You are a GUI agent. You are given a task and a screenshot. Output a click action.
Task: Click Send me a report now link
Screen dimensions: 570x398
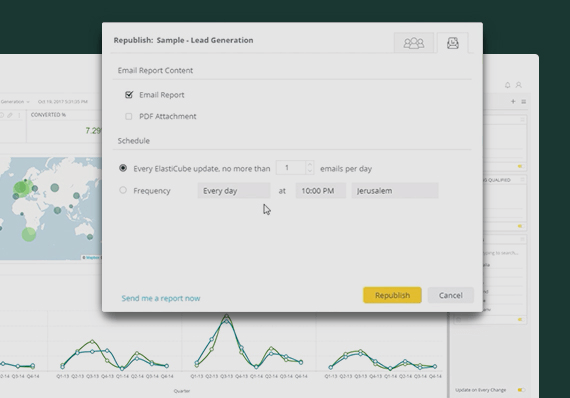tap(161, 298)
